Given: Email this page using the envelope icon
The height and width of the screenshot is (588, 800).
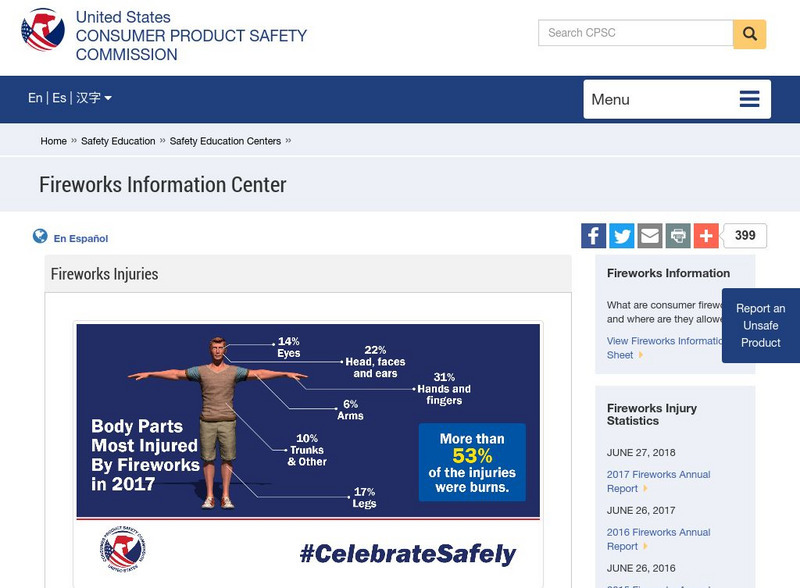Looking at the screenshot, I should 649,236.
